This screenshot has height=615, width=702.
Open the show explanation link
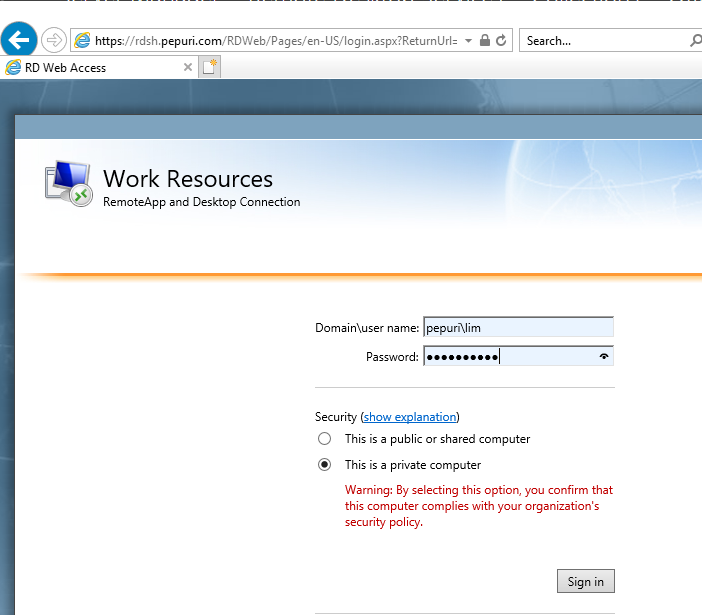point(410,417)
